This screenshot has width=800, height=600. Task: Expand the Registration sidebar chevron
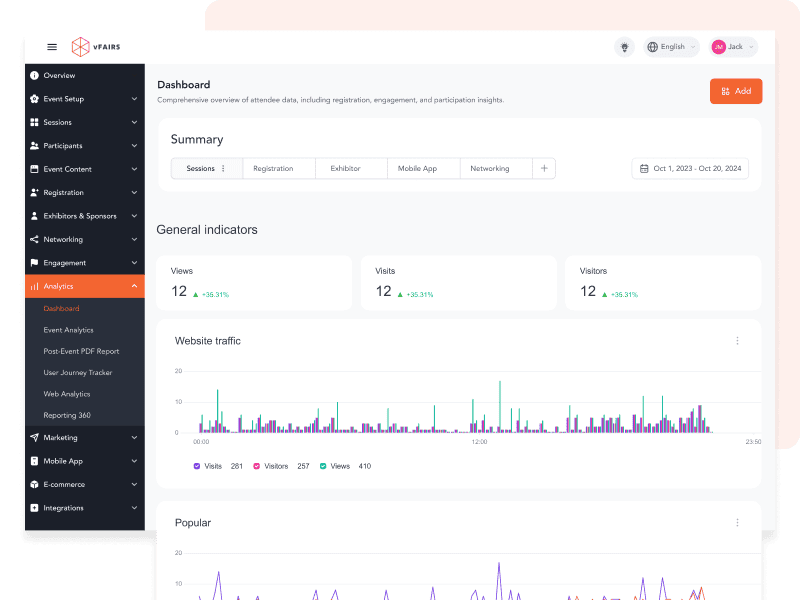pyautogui.click(x=134, y=193)
